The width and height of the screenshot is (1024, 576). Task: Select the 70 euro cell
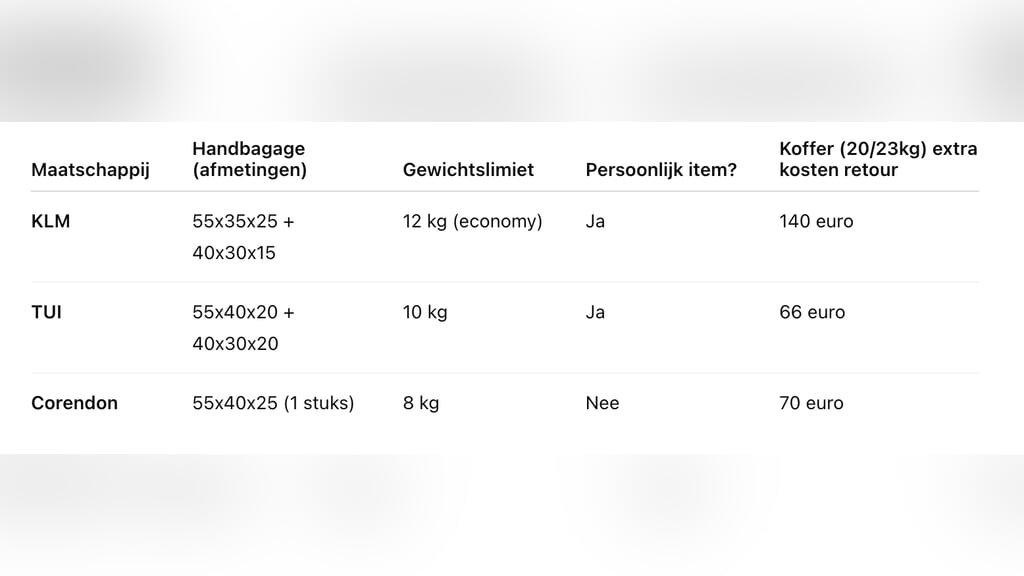pyautogui.click(x=811, y=403)
